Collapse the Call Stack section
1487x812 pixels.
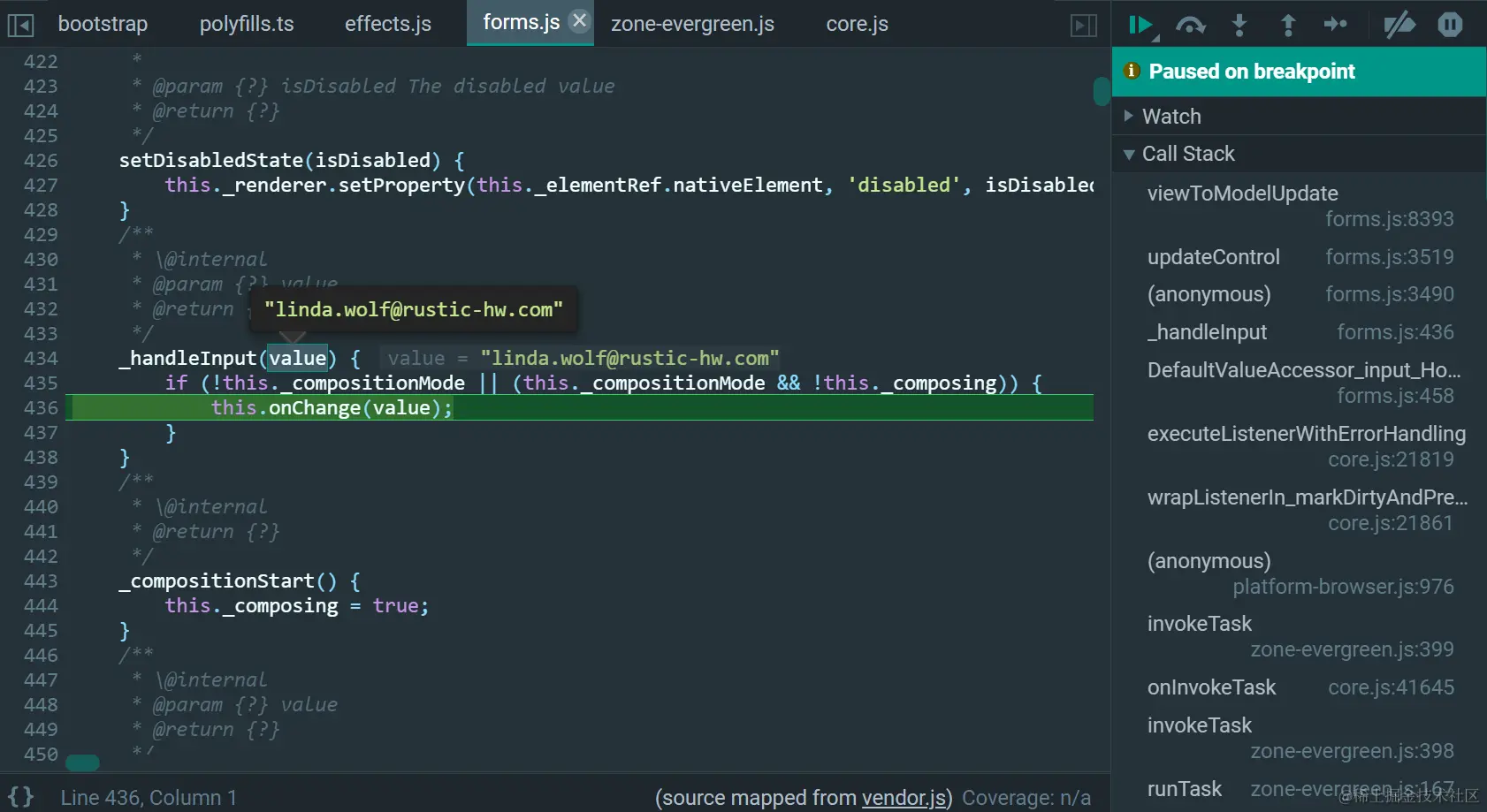click(1299, 154)
